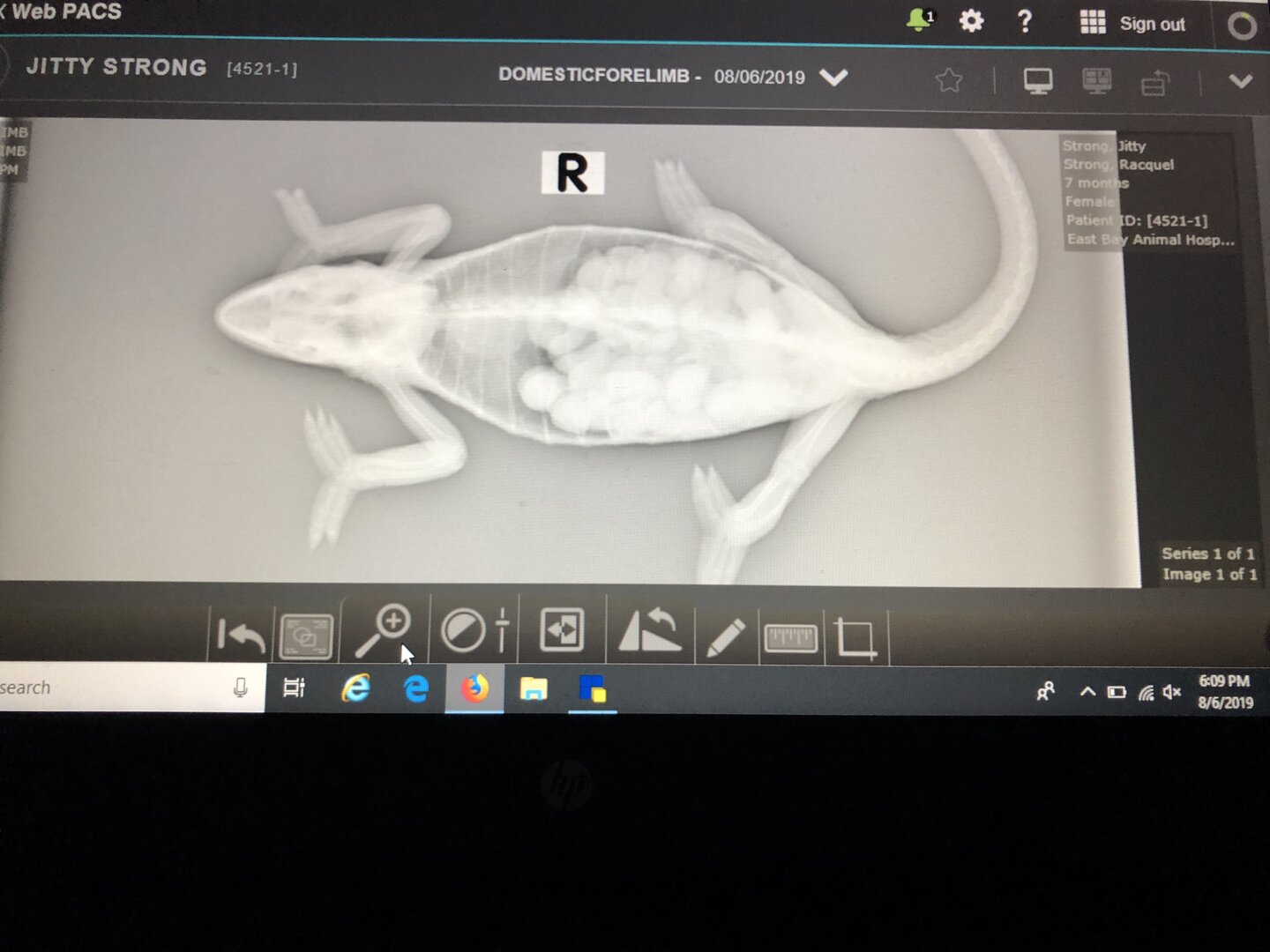Switch to single monitor view
Image resolution: width=1270 pixels, height=952 pixels.
[x=1037, y=82]
